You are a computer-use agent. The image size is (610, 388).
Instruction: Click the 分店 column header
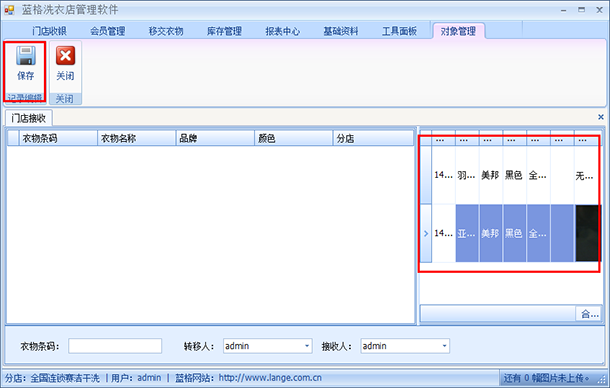point(373,138)
